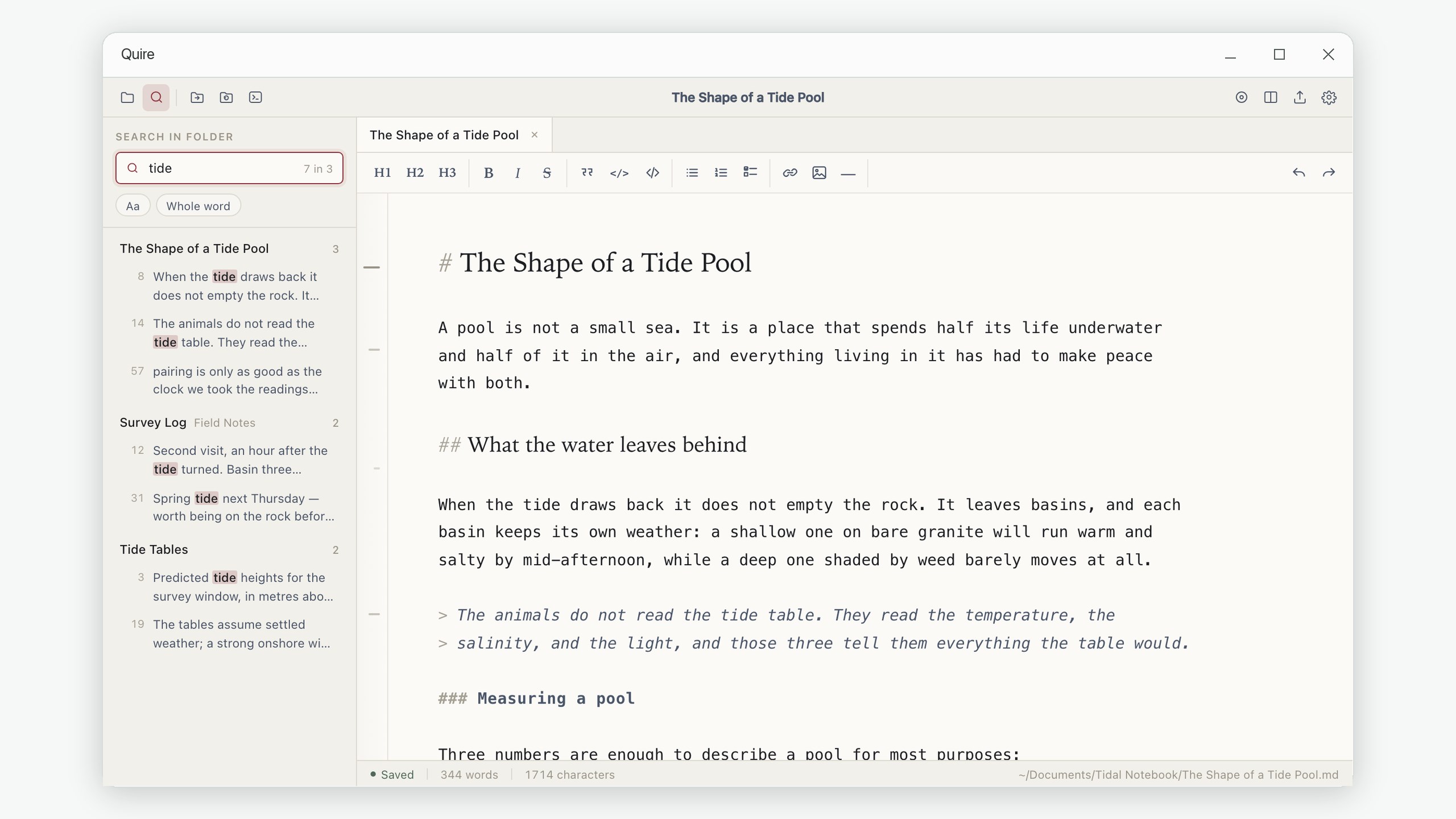Click the Saved status indicator
The height and width of the screenshot is (819, 1456).
pyautogui.click(x=392, y=775)
